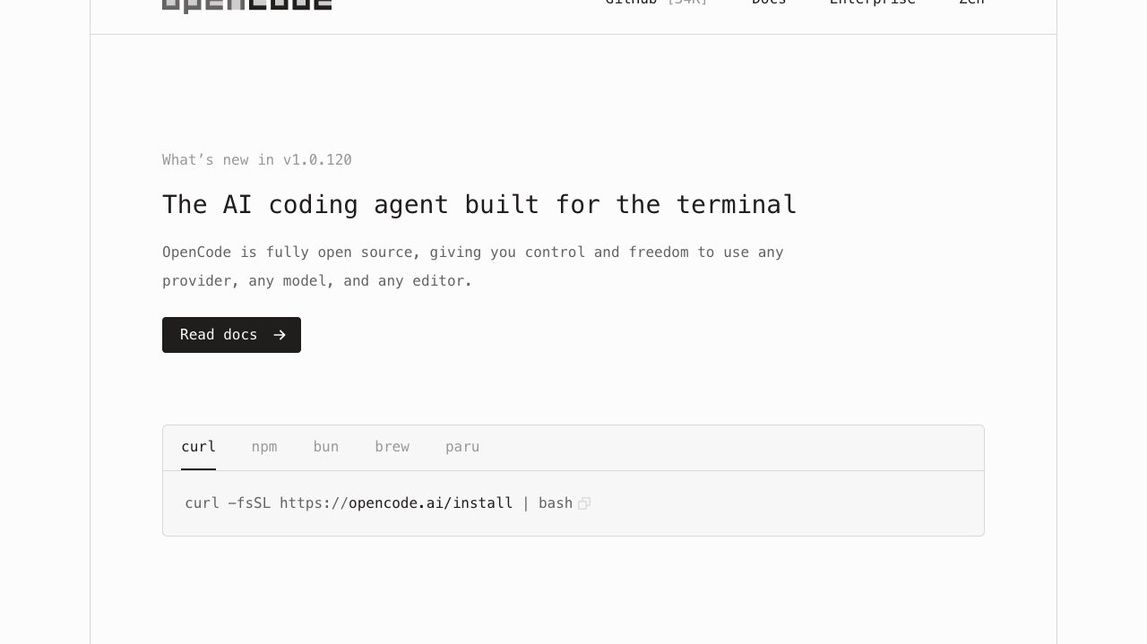Select the install command text area
Viewport: 1147px width, 644px height.
(378, 503)
